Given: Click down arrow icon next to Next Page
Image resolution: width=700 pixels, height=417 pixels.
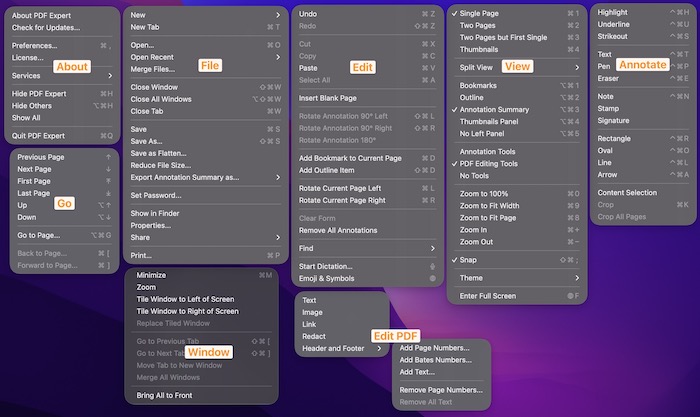Looking at the screenshot, I should point(108,169).
